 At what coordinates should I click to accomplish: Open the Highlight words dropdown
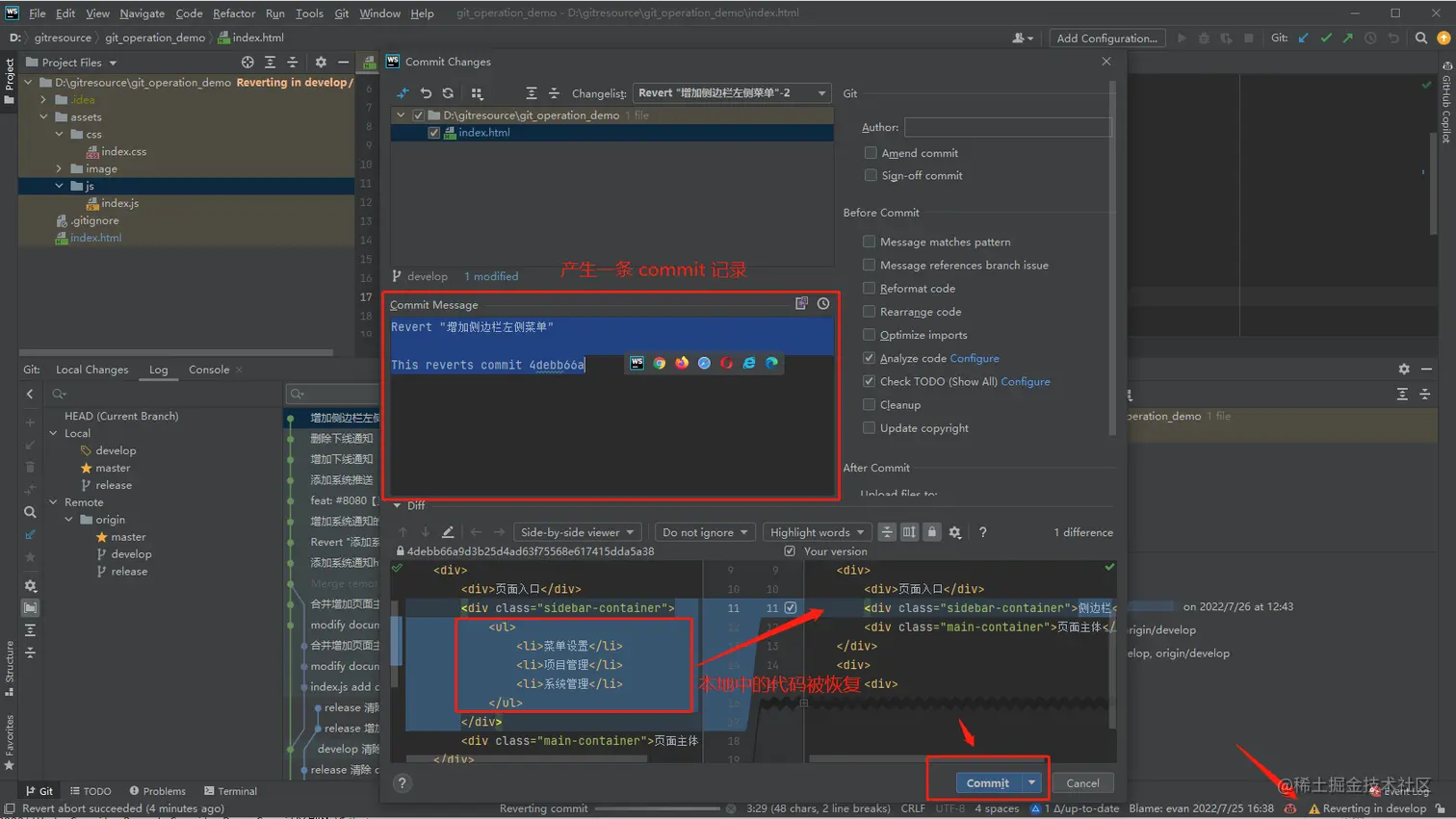tap(817, 532)
